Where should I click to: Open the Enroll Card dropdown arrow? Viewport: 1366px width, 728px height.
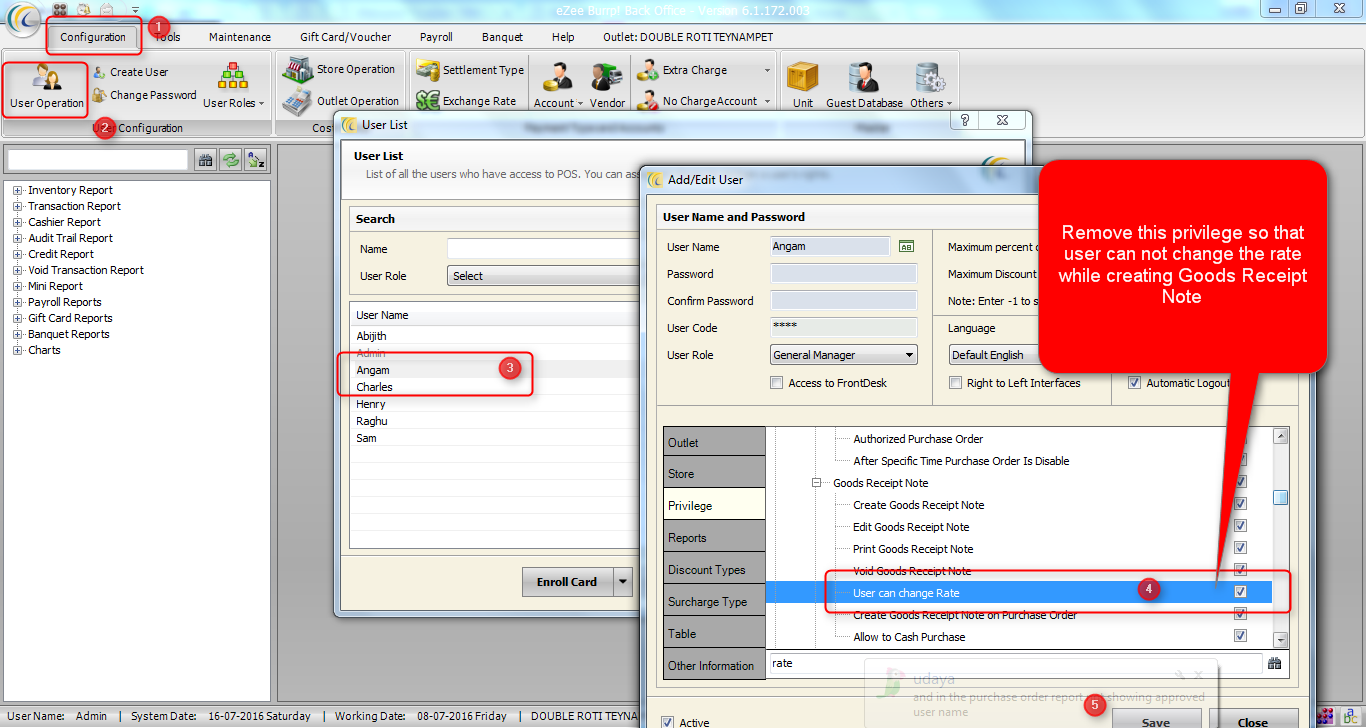623,581
